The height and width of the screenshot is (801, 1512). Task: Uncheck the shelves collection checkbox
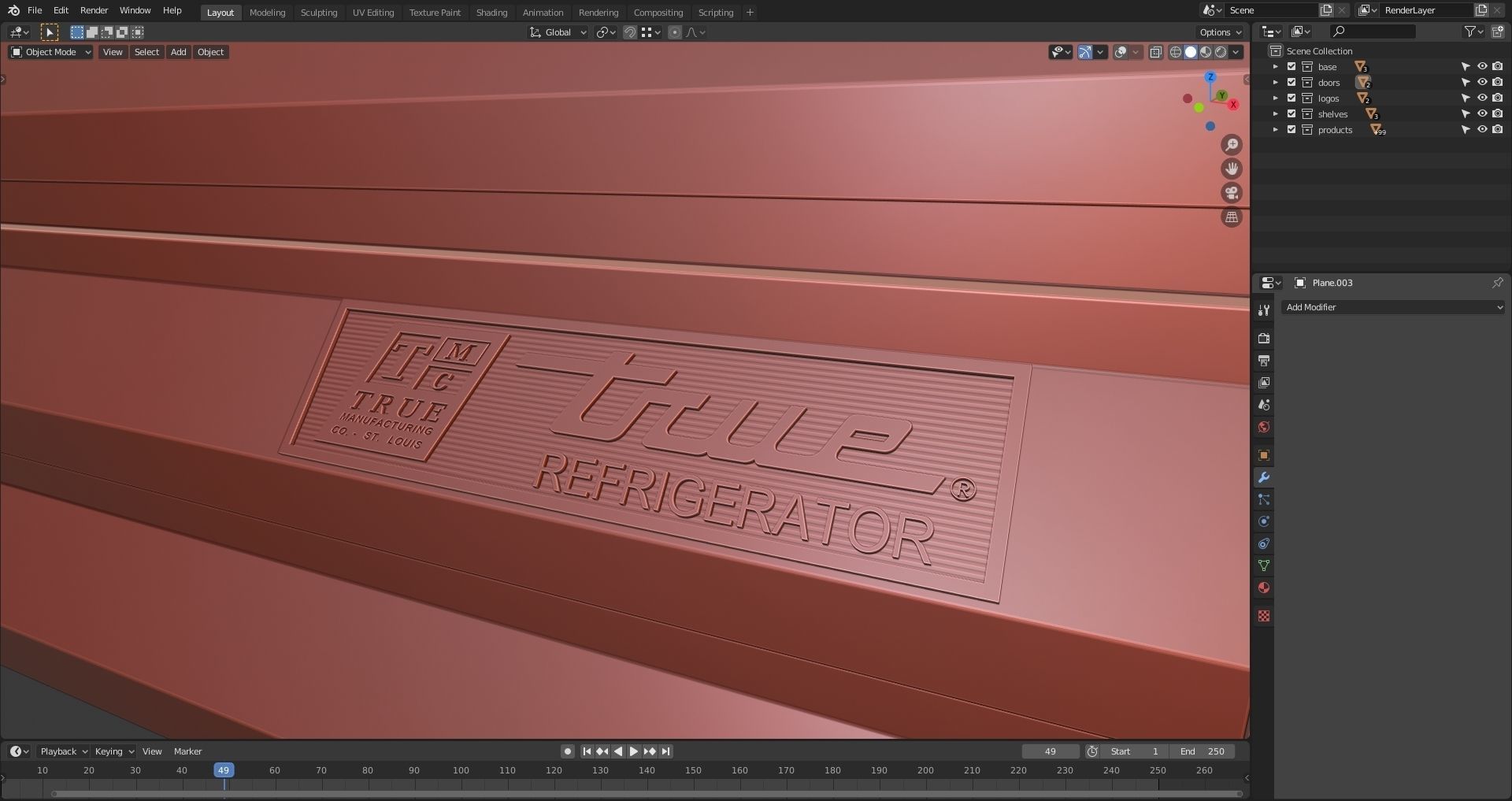pyautogui.click(x=1291, y=114)
